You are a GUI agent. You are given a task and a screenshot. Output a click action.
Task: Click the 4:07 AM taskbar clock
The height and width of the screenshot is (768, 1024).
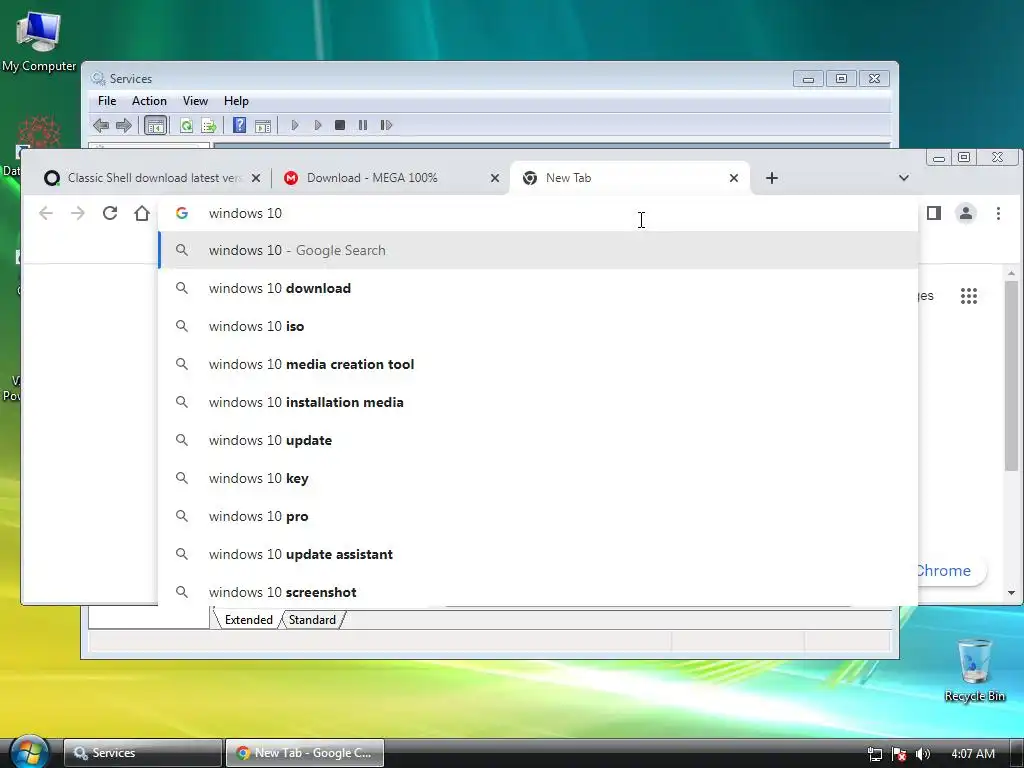coord(972,754)
